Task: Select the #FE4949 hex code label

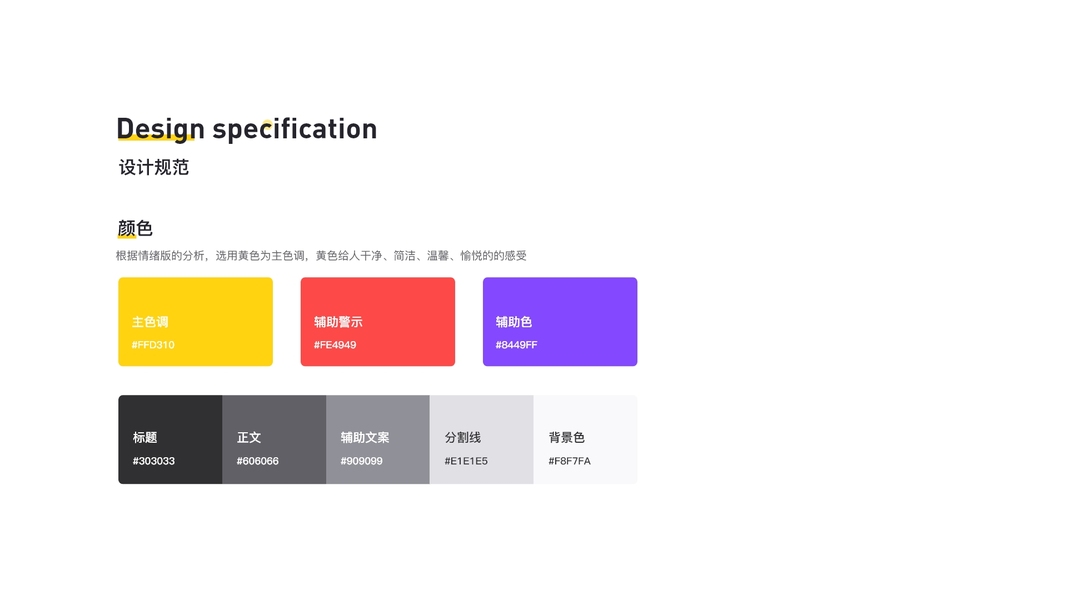Action: [335, 345]
